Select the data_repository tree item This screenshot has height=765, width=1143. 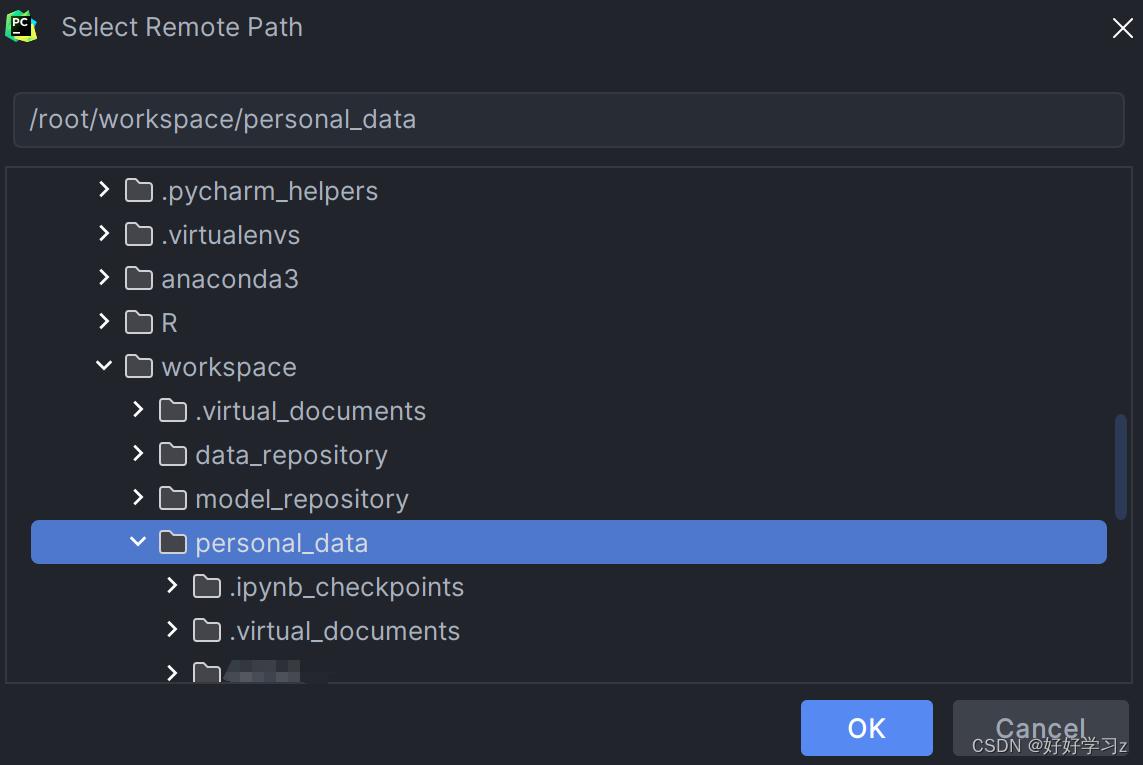pyautogui.click(x=291, y=454)
